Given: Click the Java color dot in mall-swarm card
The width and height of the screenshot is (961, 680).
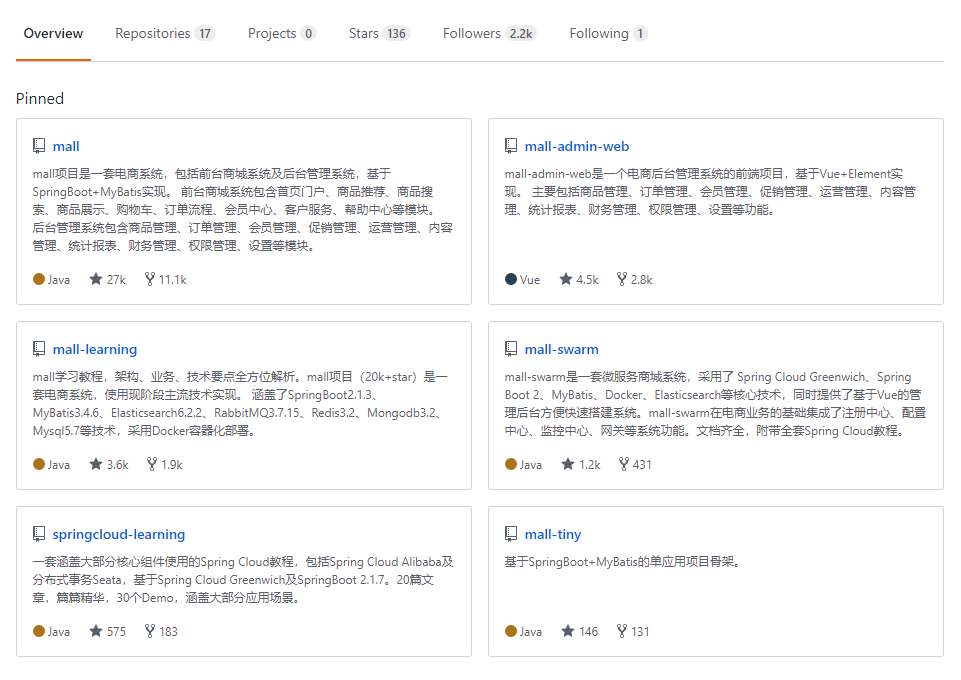Looking at the screenshot, I should [x=511, y=464].
